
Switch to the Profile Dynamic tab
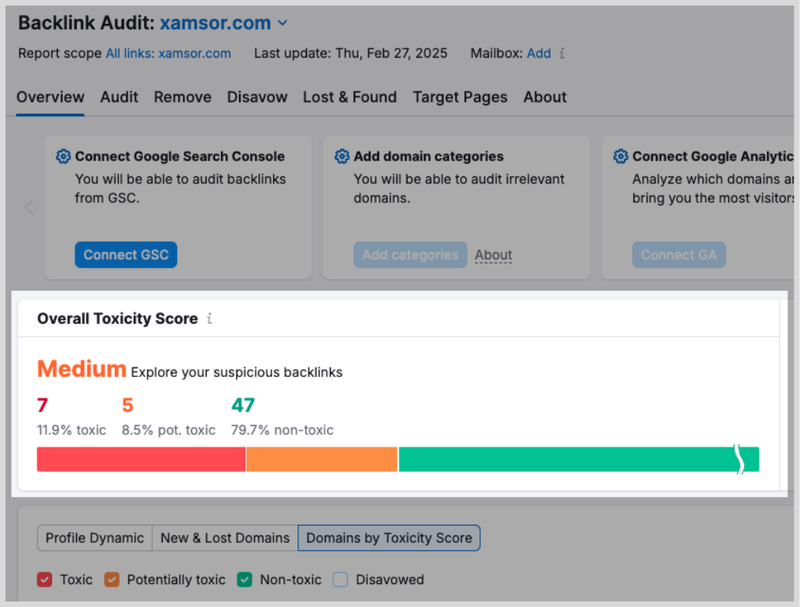point(94,538)
